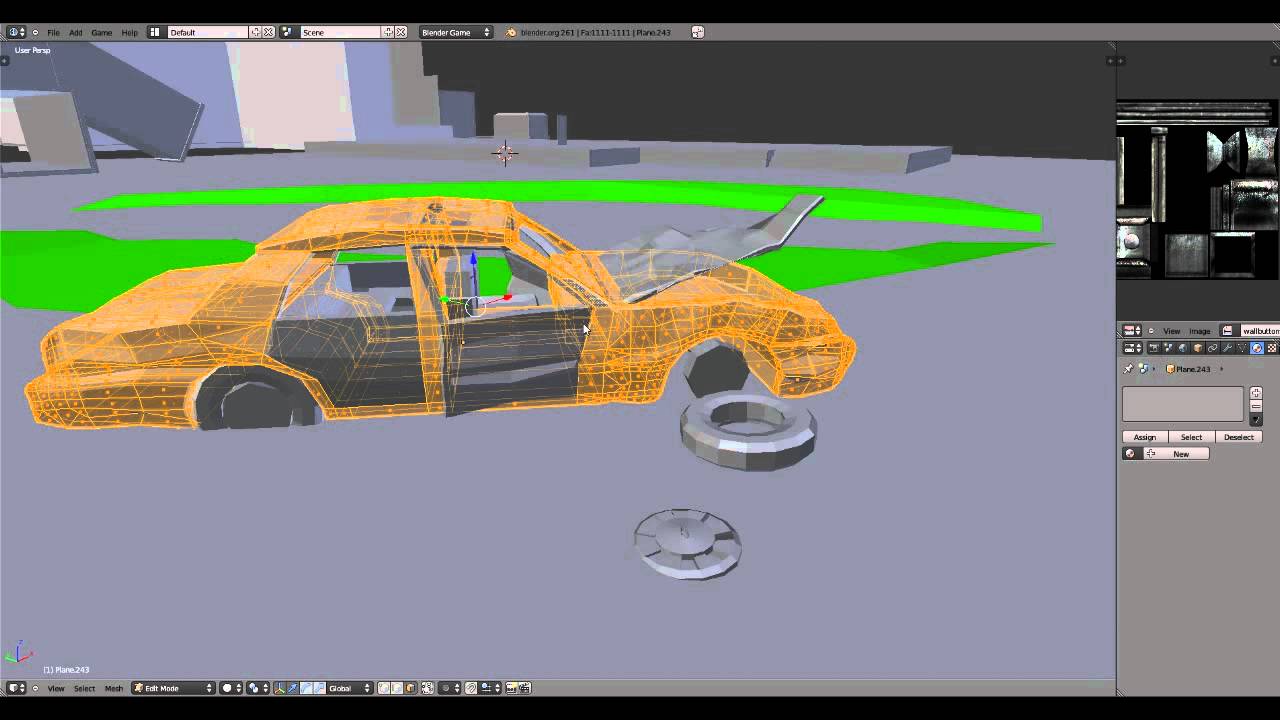
Task: Open the Edit Mode dropdown
Action: click(x=170, y=688)
